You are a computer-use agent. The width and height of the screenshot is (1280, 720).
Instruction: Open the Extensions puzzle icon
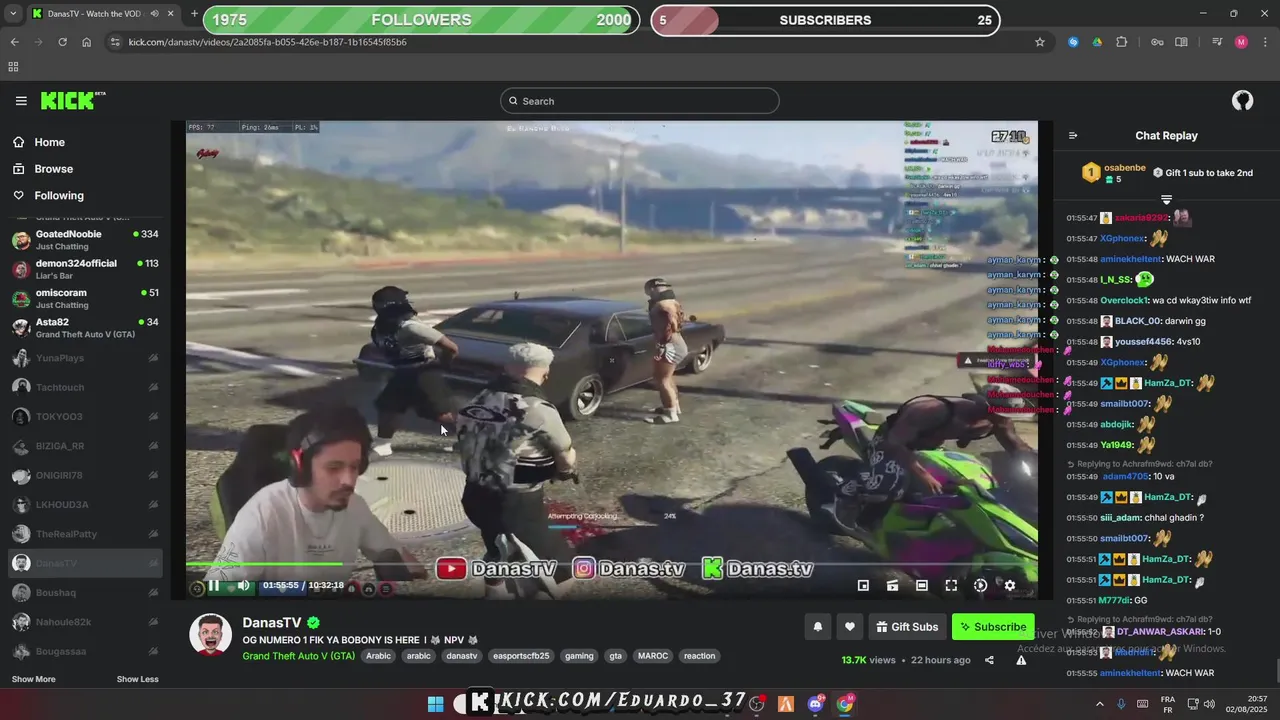(1121, 42)
